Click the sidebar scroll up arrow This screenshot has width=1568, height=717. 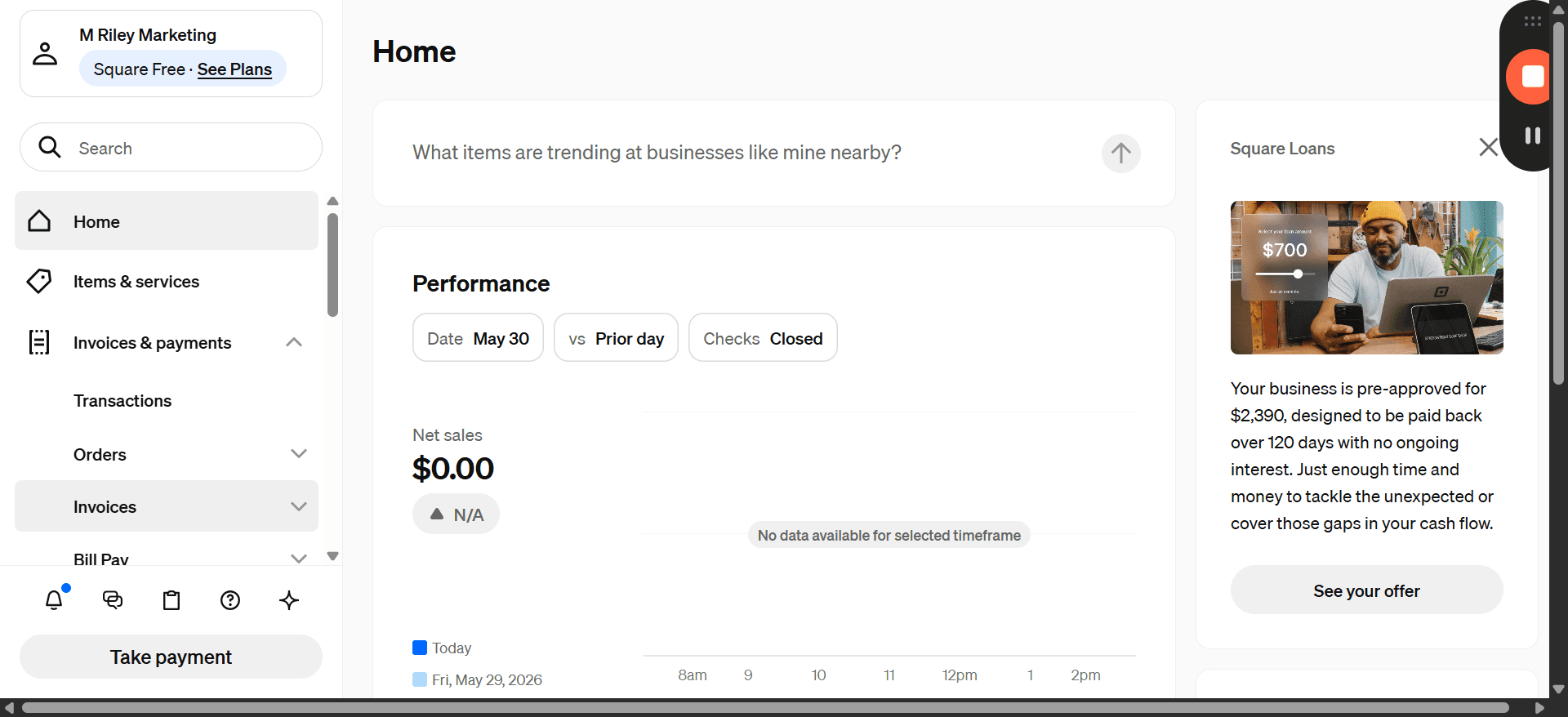(x=332, y=201)
